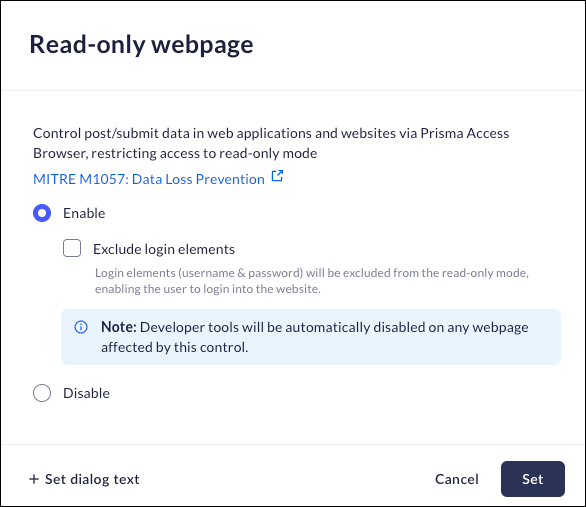This screenshot has height=507, width=586.
Task: Open Set dialog text option
Action: pos(84,479)
